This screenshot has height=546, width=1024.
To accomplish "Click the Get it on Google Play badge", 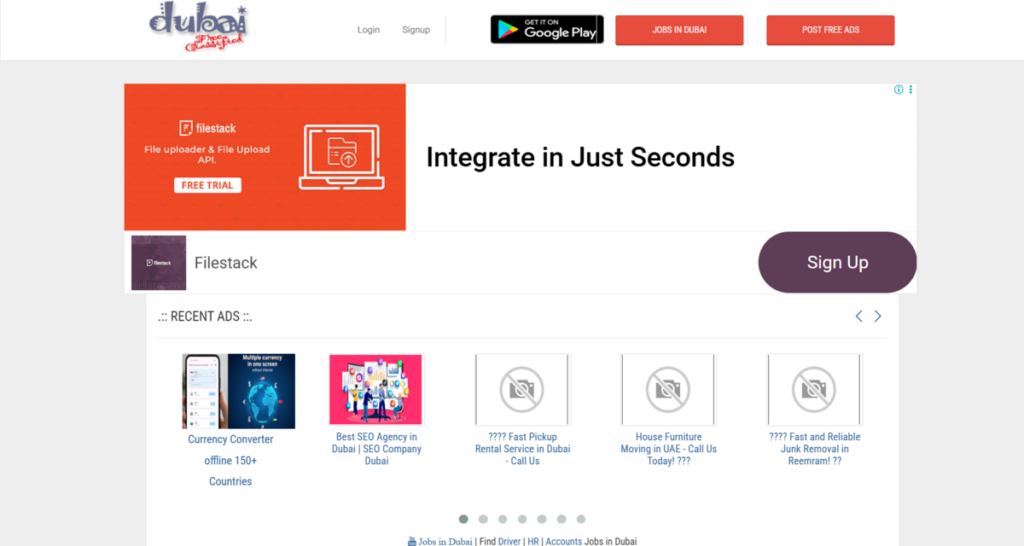I will point(547,29).
